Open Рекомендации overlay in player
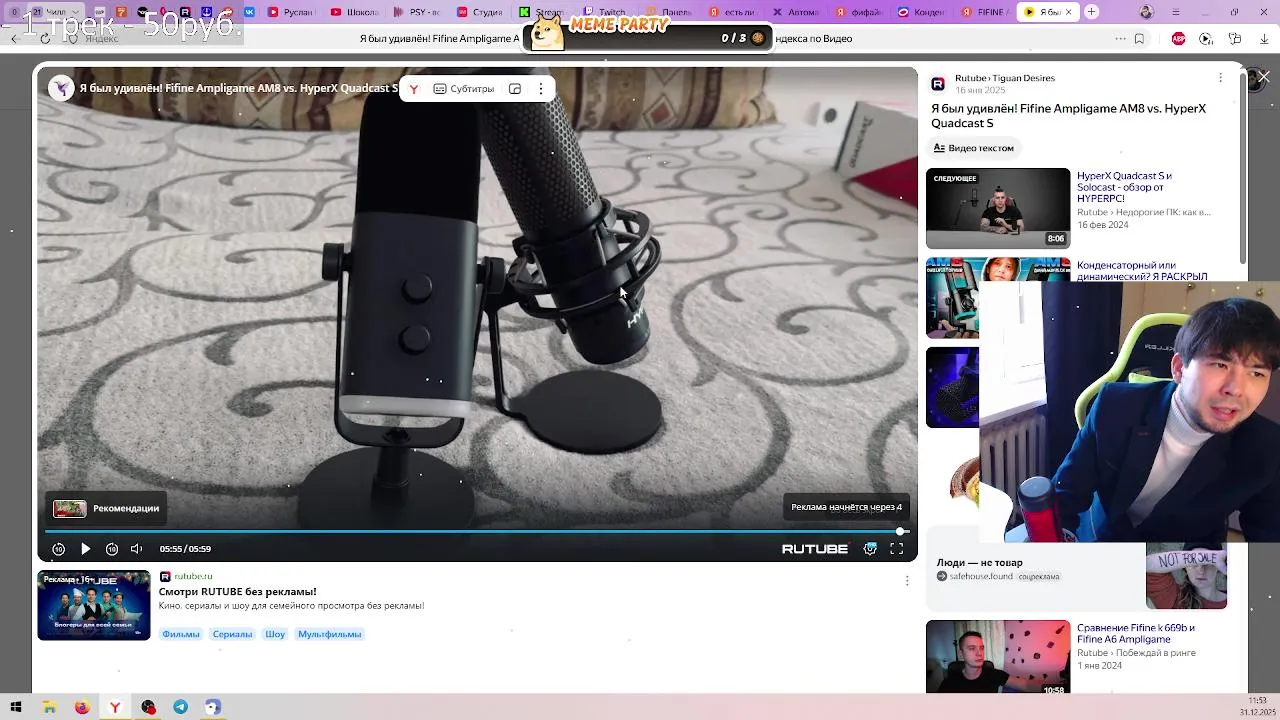This screenshot has height=720, width=1280. [107, 508]
